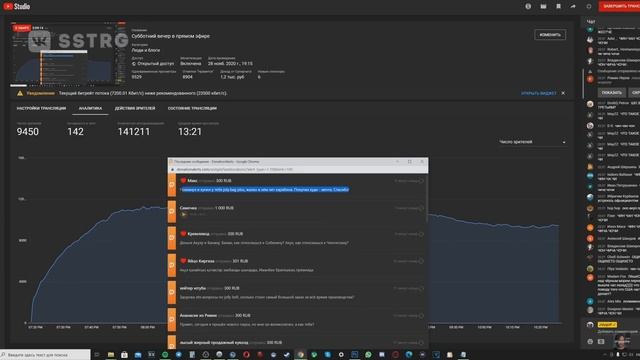Click the donations window vertical scrollbar
The height and width of the screenshot is (360, 640).
[427, 200]
